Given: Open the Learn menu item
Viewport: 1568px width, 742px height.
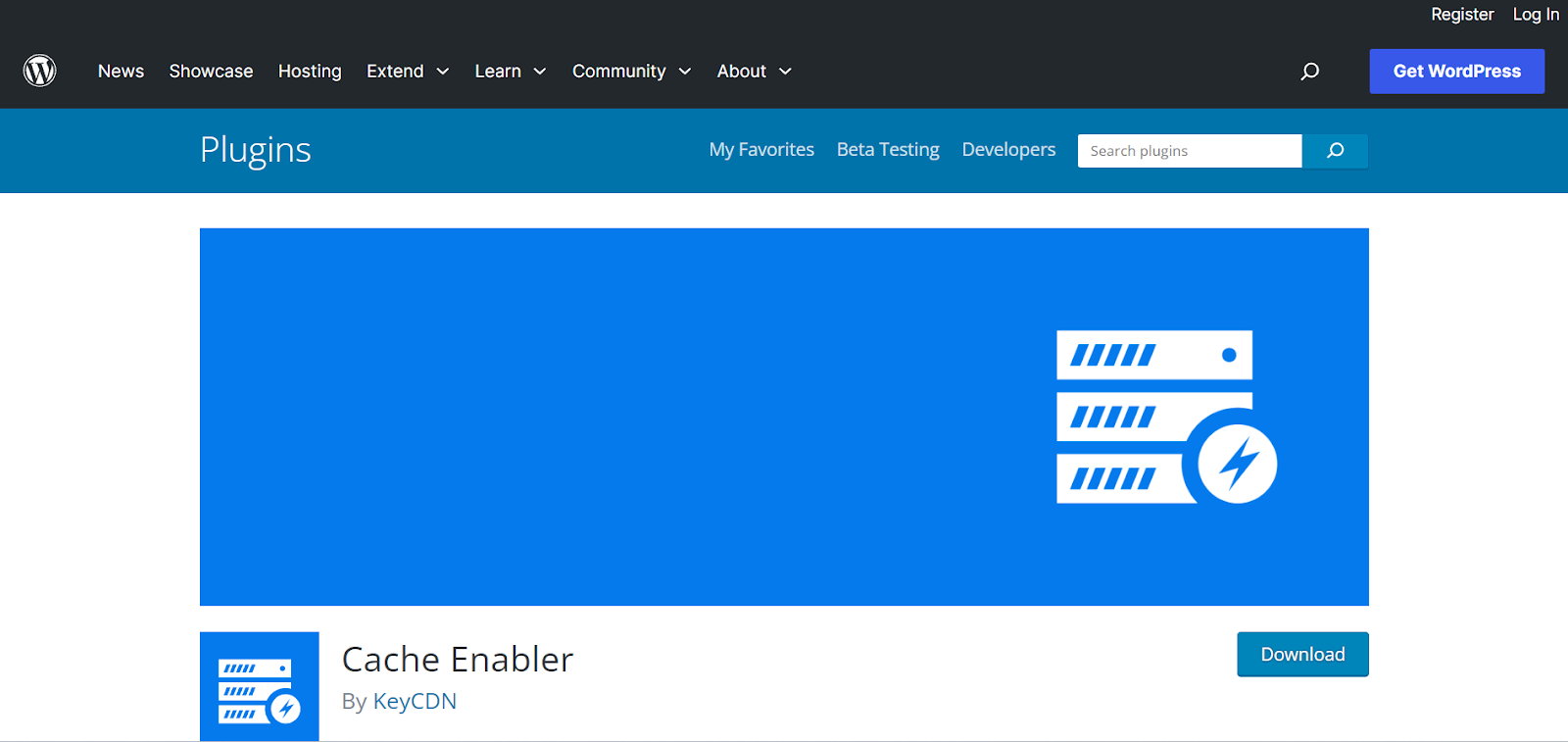Looking at the screenshot, I should [498, 71].
